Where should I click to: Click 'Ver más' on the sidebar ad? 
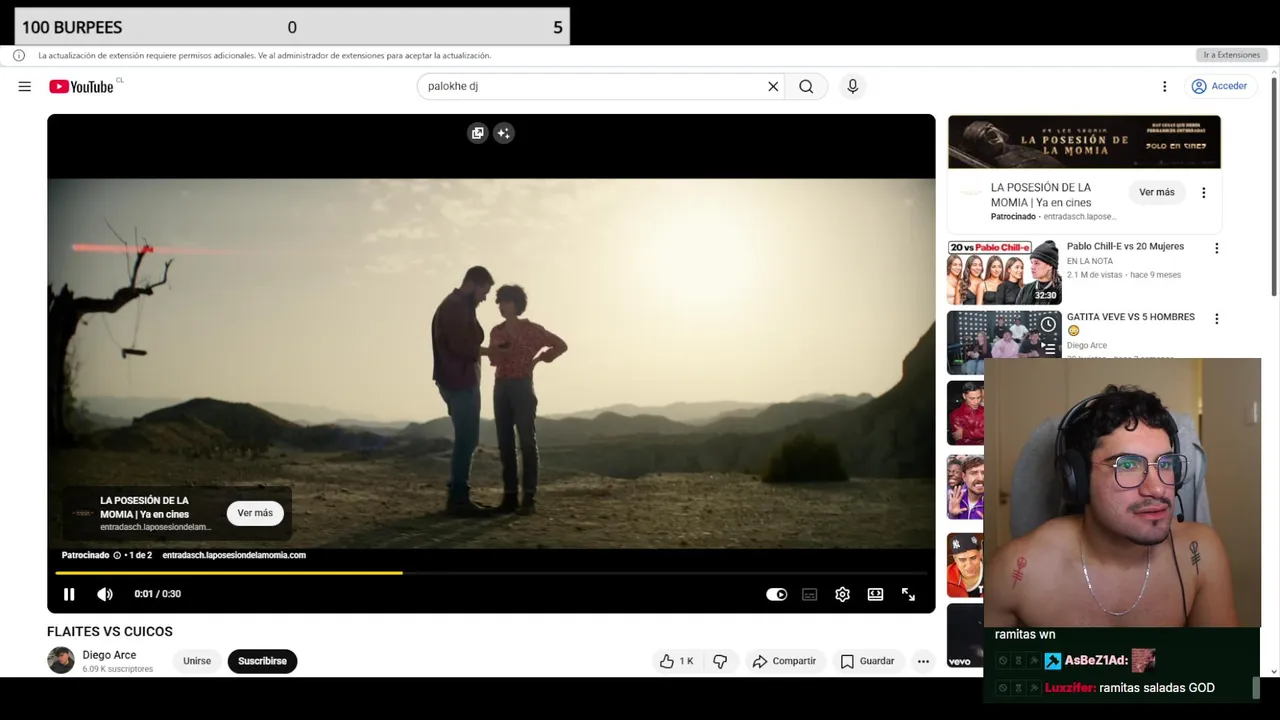pyautogui.click(x=1157, y=192)
